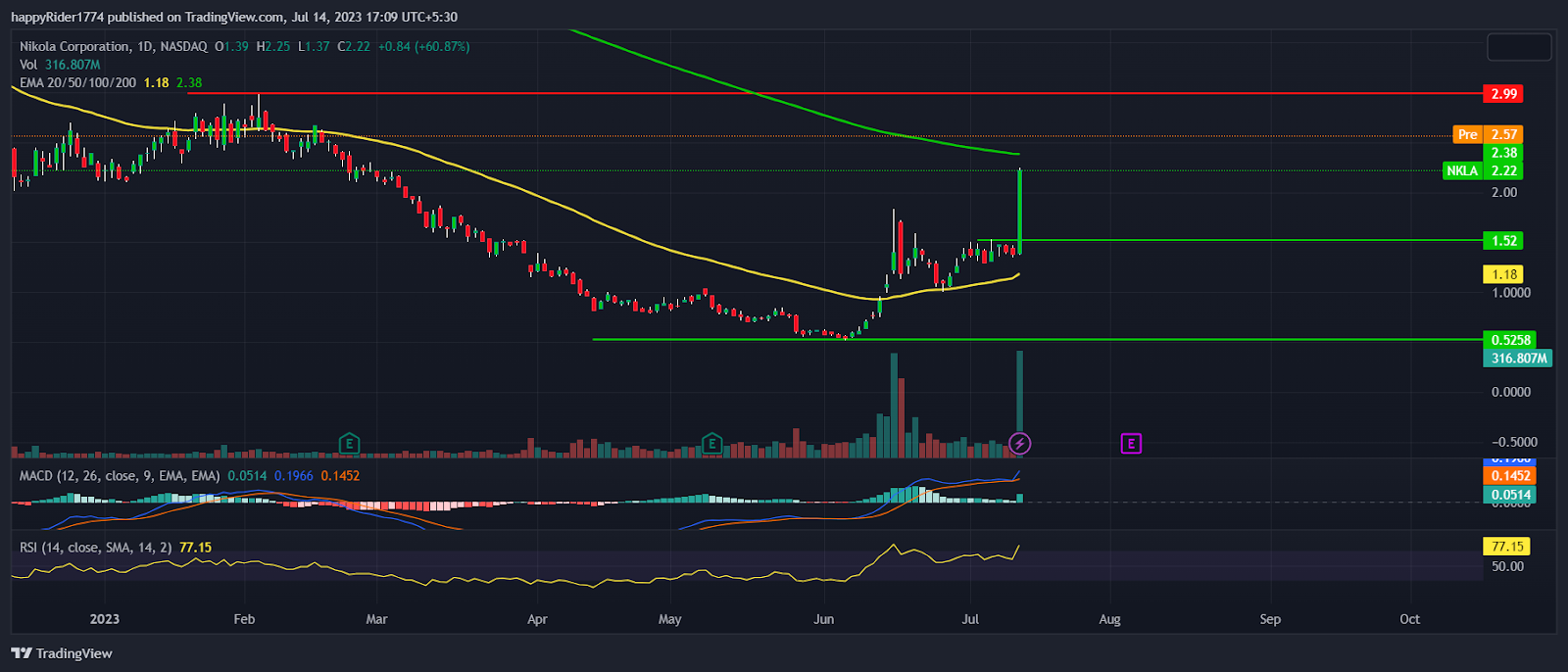Click the high value H2.25 in legend
Viewport: 1568px width, 672px height.
tap(273, 47)
